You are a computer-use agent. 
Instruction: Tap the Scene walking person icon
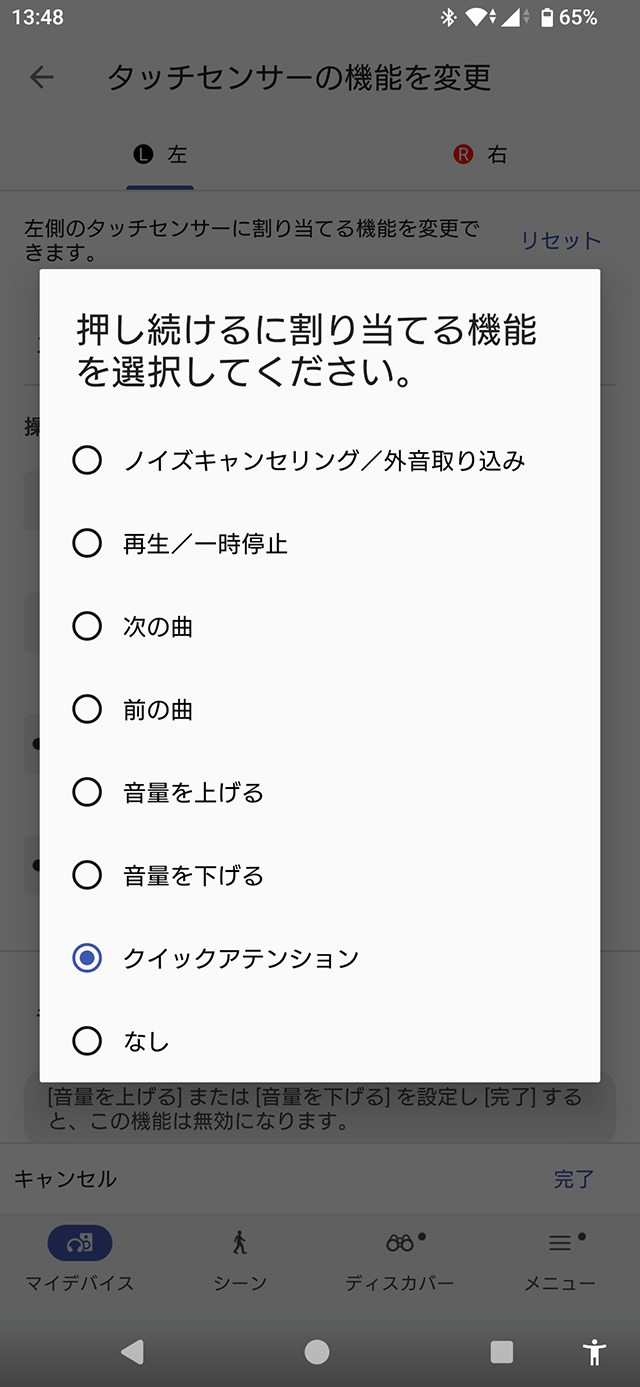tap(240, 1243)
